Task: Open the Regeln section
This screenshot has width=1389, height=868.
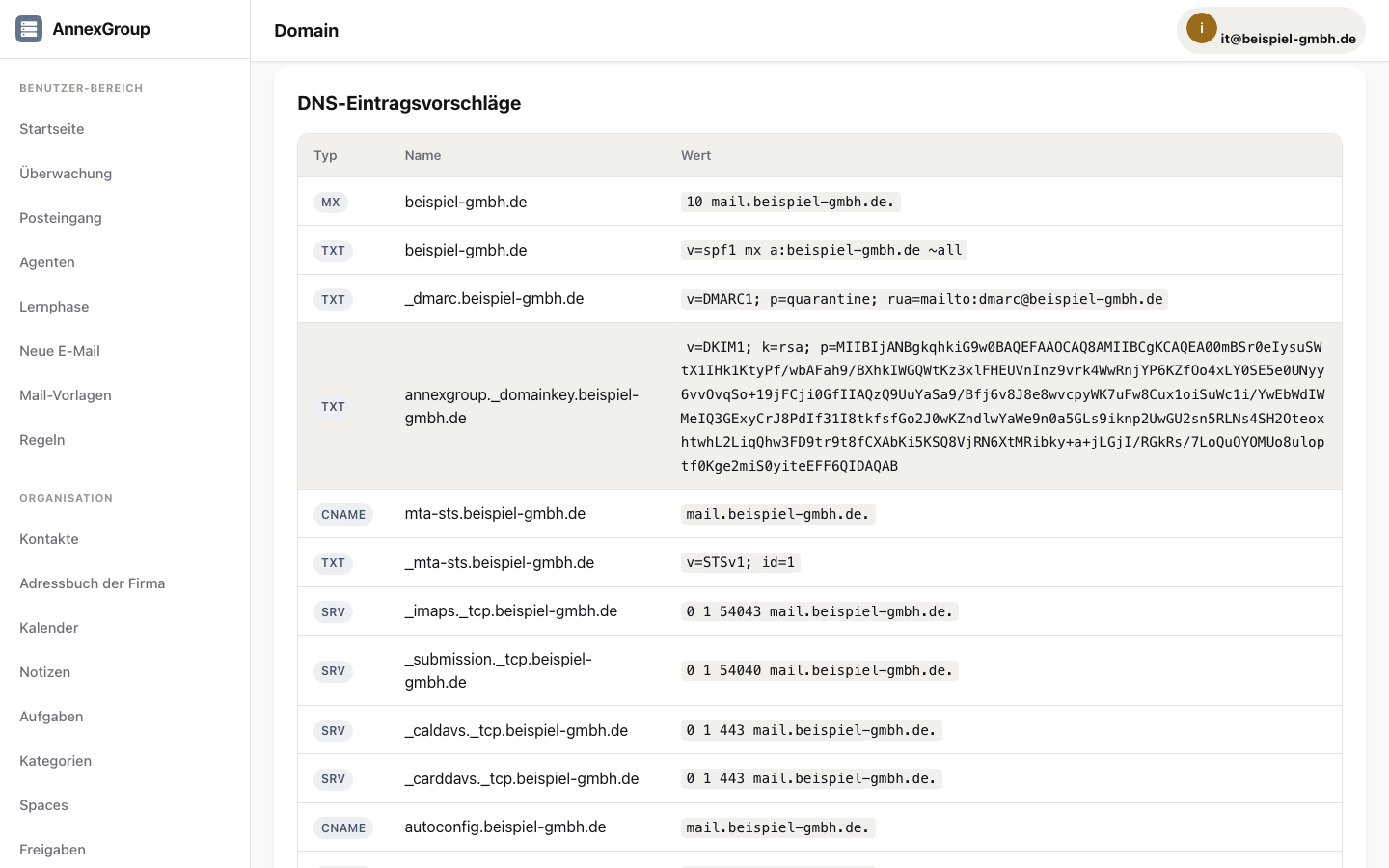Action: (42, 440)
